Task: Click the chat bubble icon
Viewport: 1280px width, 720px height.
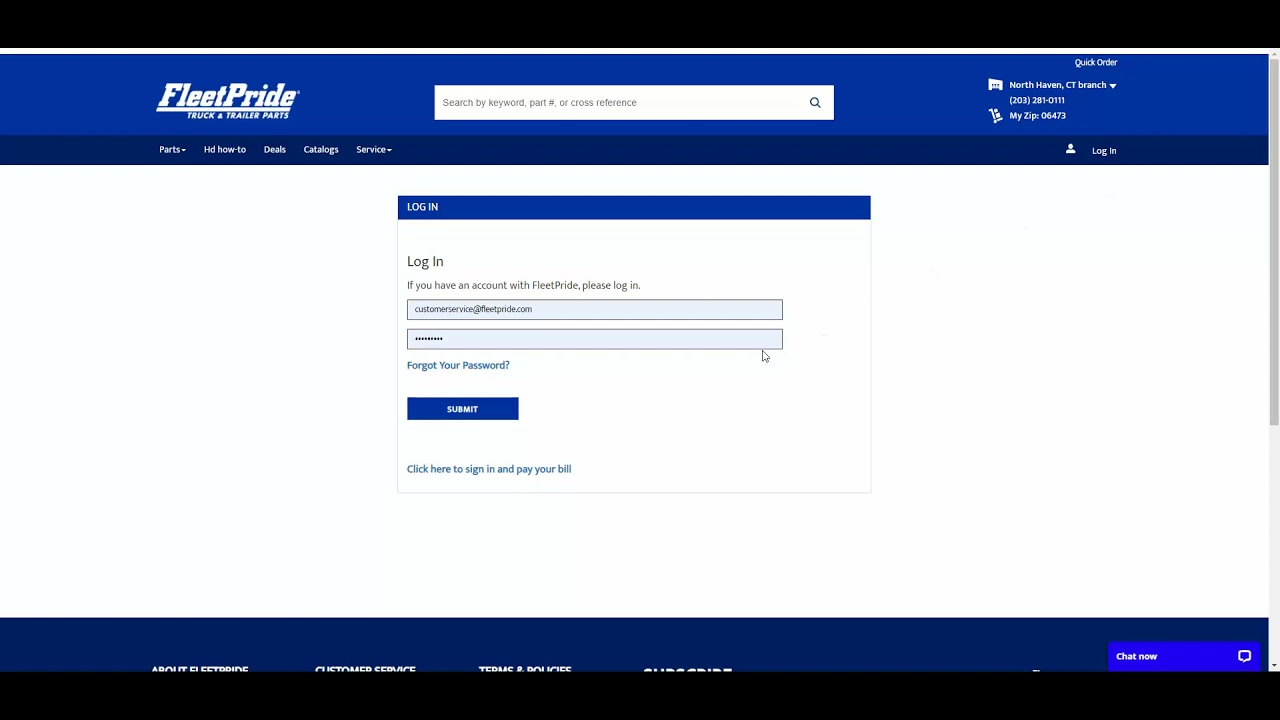Action: [1244, 656]
